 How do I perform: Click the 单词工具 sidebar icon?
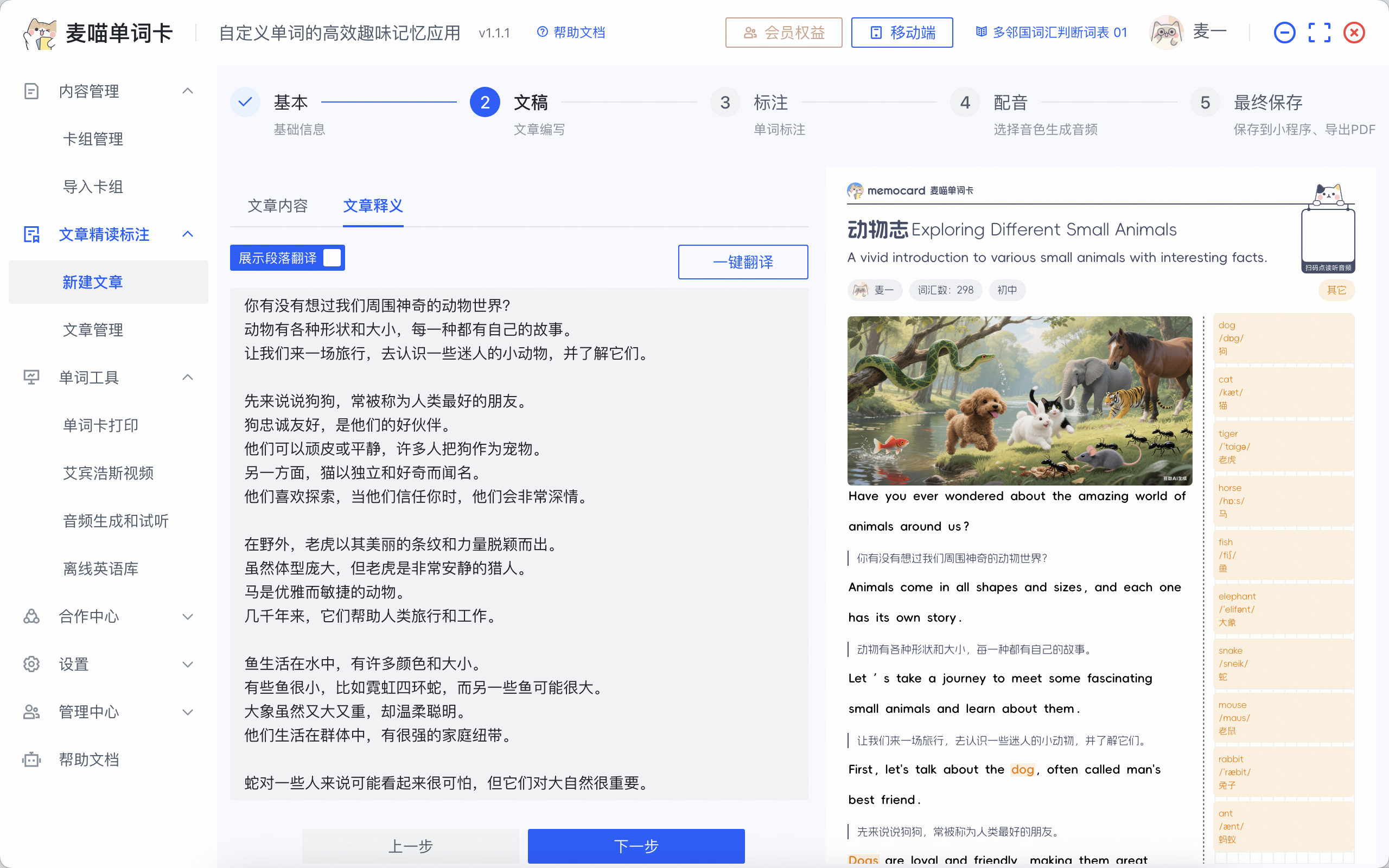(x=31, y=377)
